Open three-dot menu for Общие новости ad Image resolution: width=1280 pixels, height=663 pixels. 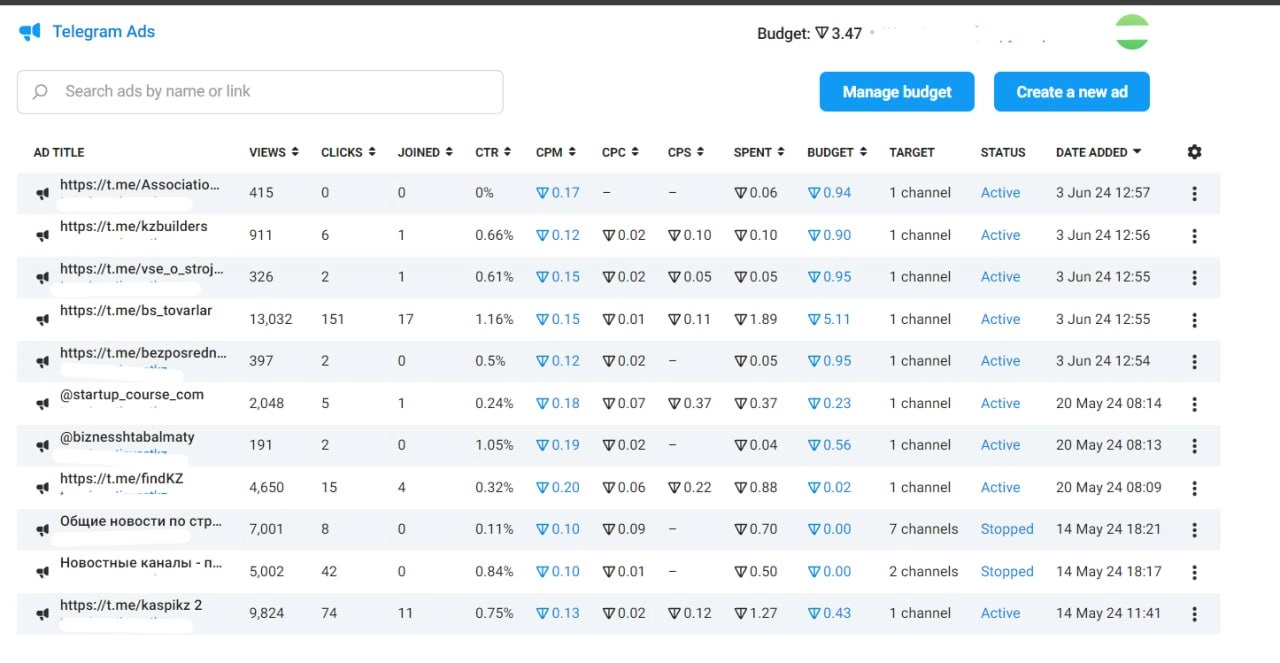(x=1194, y=530)
